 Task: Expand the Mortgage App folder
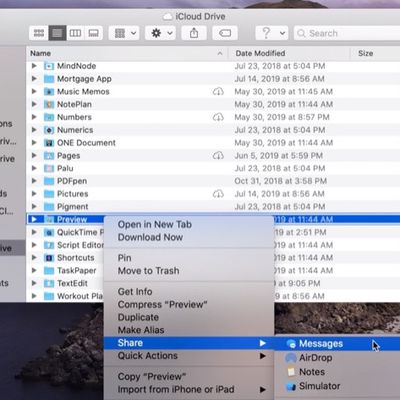click(34, 79)
